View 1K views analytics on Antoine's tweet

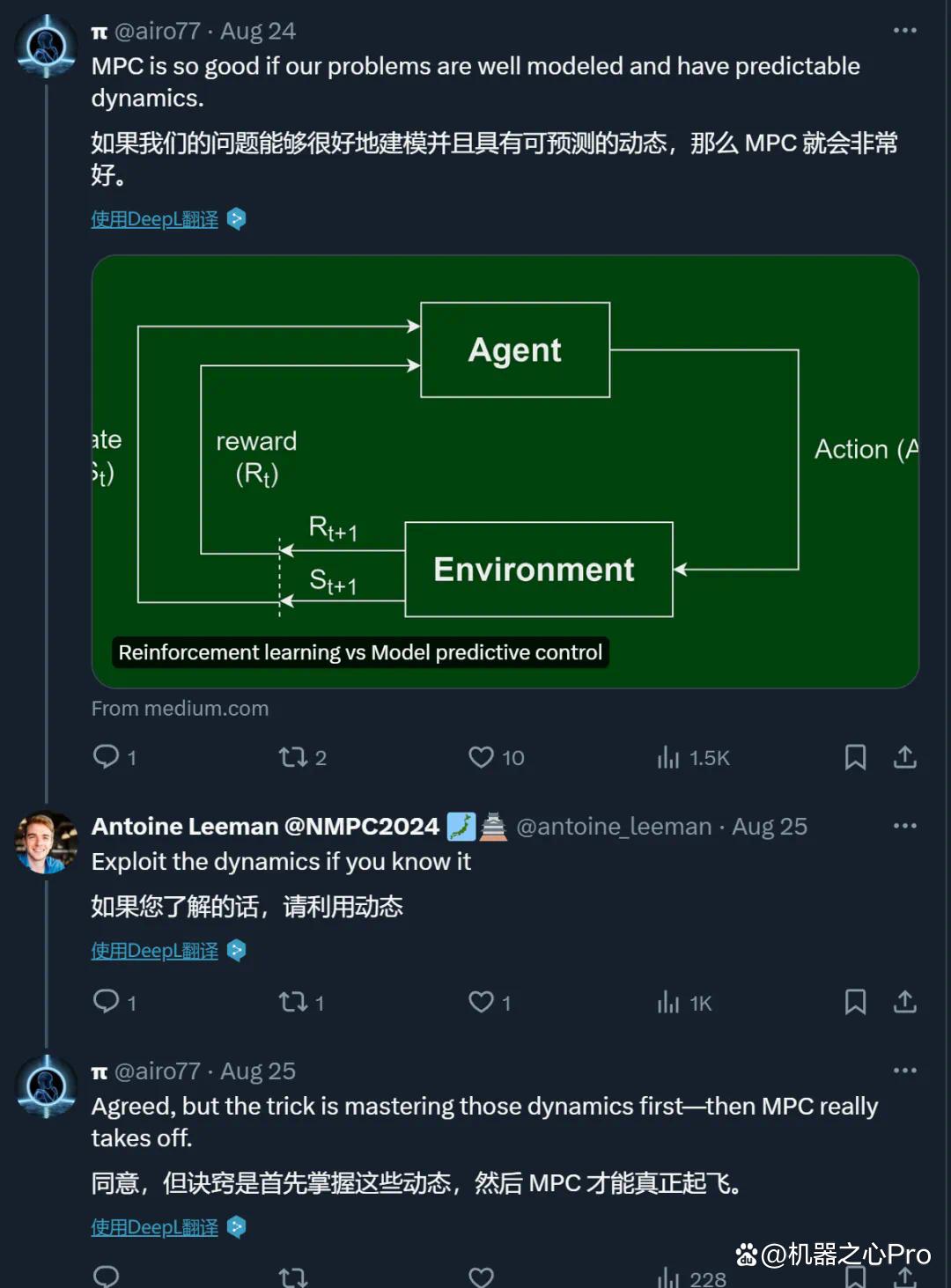[x=684, y=1002]
